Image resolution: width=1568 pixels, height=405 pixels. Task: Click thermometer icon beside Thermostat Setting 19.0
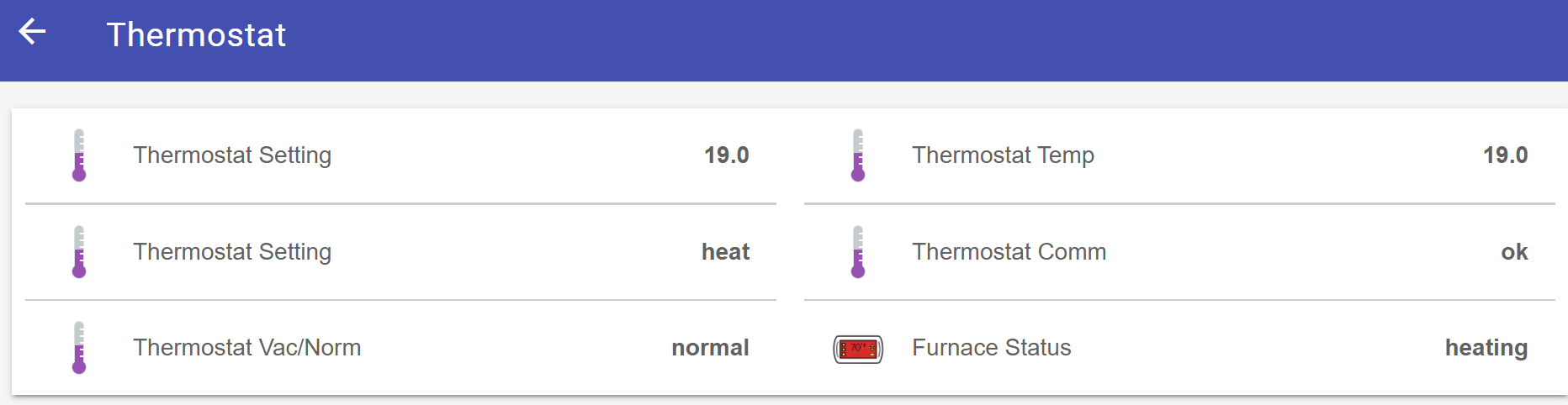[x=79, y=155]
